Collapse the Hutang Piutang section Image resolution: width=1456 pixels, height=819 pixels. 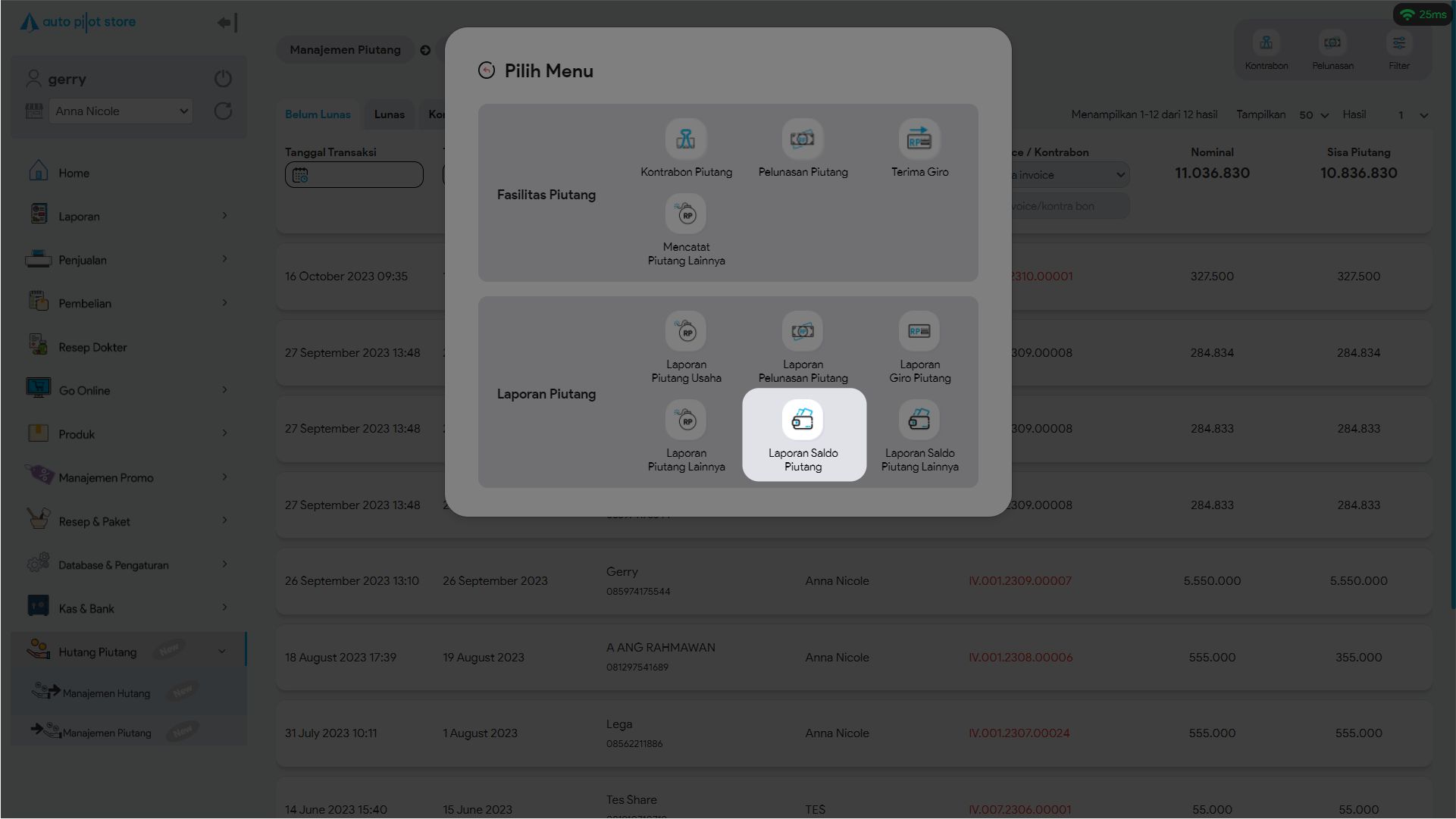point(221,652)
